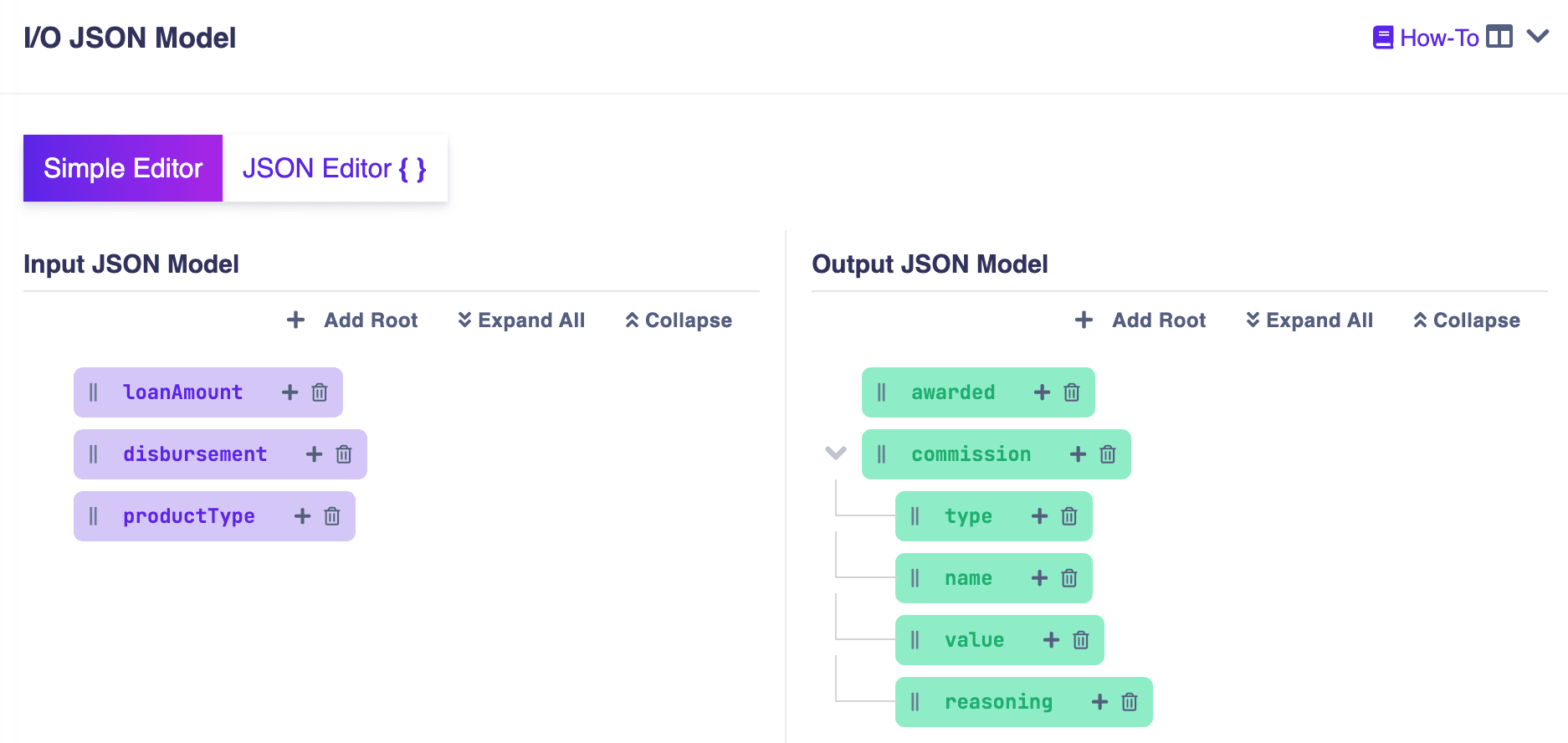1568x743 pixels.
Task: Switch to Simple Editor tab
Action: click(123, 168)
